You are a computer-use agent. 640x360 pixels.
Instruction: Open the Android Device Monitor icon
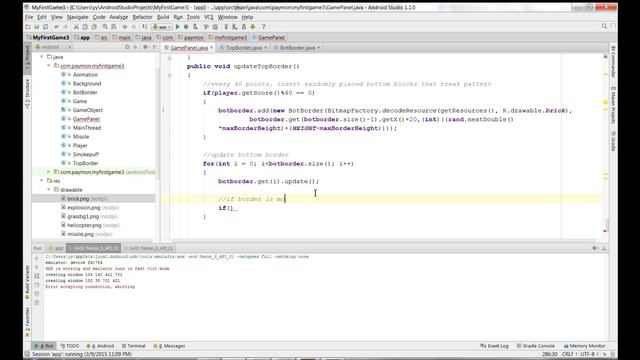[x=253, y=27]
